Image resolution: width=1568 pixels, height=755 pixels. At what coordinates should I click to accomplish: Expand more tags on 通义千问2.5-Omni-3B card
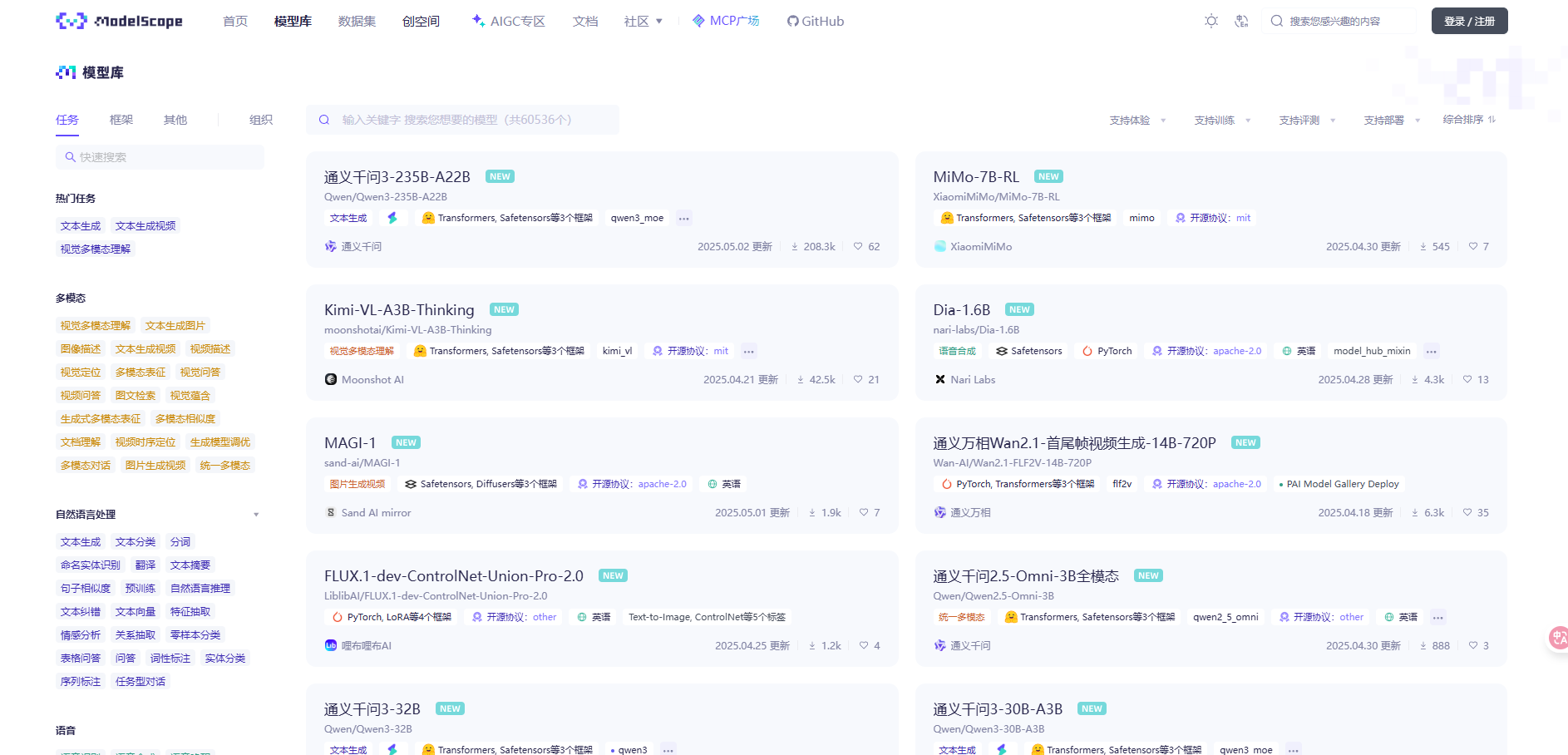pos(1437,618)
